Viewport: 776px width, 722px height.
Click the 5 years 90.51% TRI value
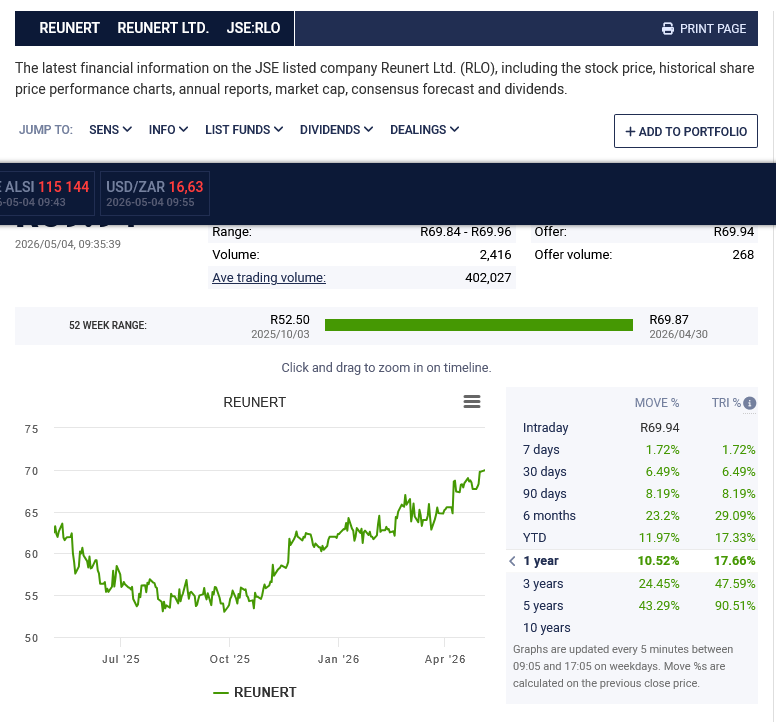coord(735,606)
